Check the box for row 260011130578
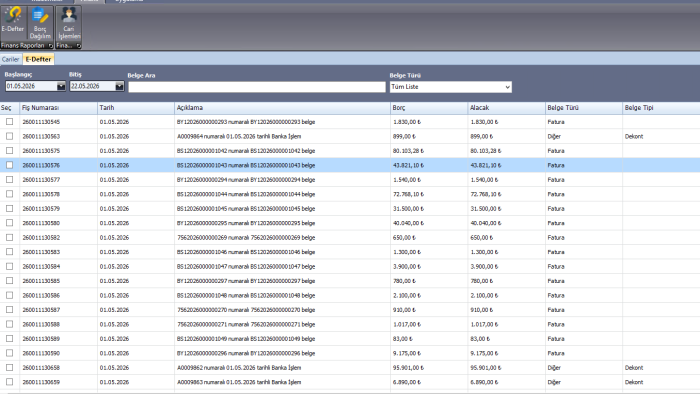Screen dimensions: 700x394 click(9, 194)
